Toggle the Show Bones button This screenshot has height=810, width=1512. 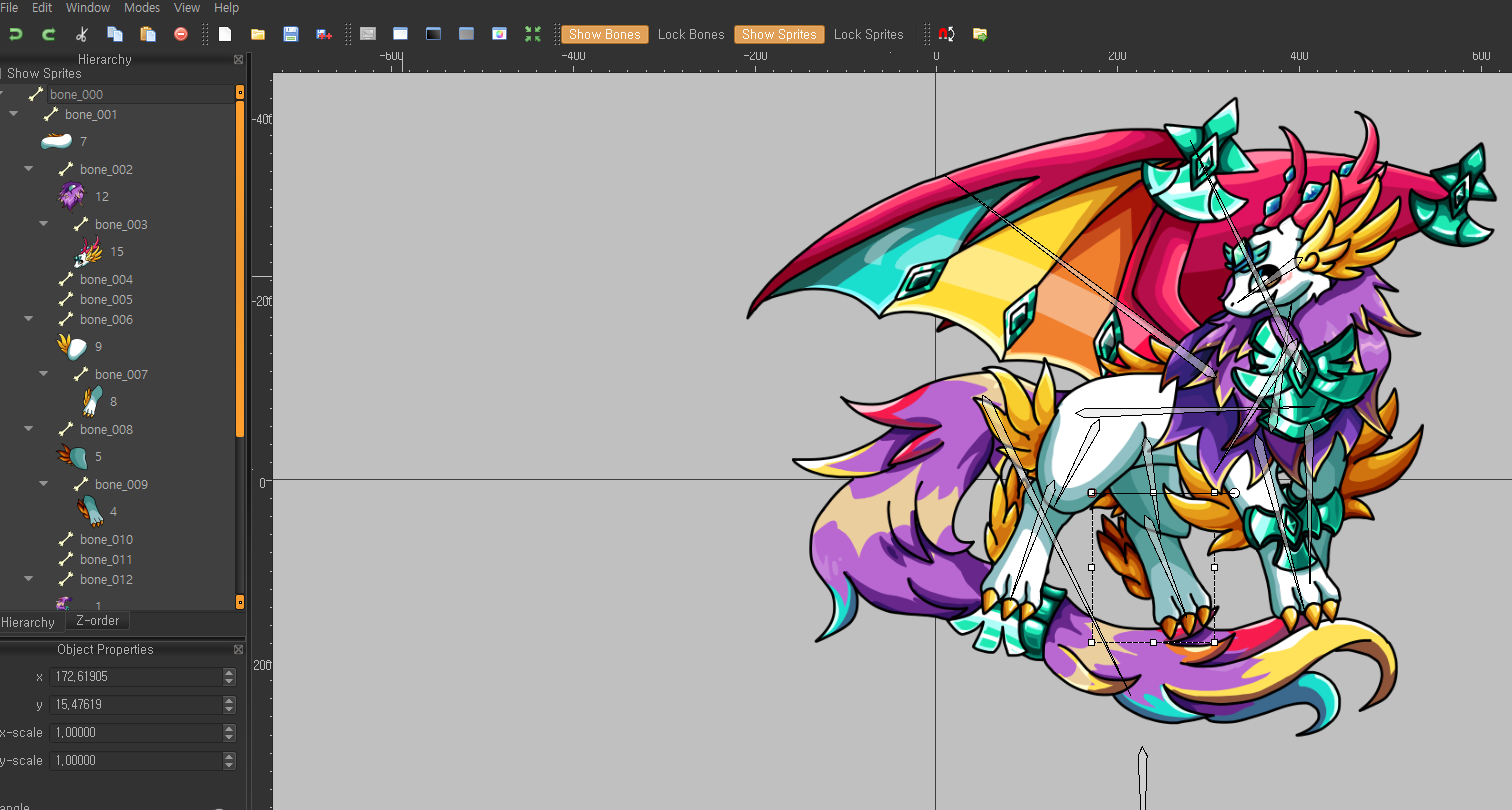(604, 34)
